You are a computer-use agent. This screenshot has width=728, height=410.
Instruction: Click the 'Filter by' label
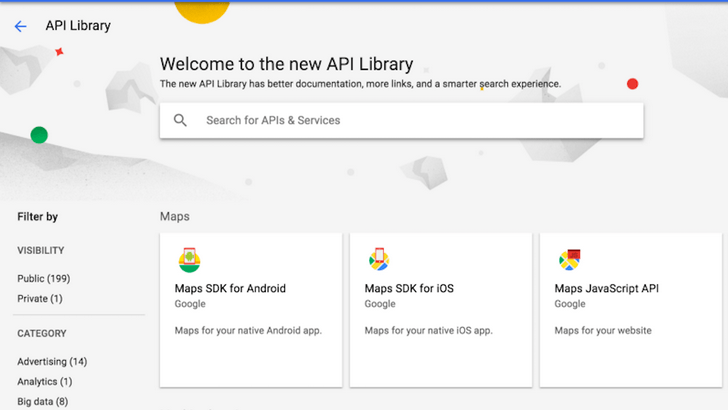click(x=38, y=217)
